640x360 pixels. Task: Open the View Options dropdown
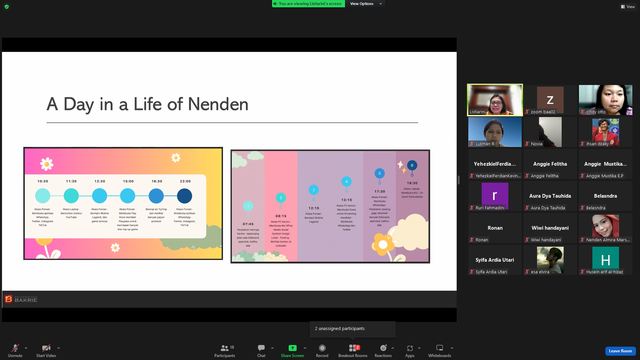click(x=366, y=4)
